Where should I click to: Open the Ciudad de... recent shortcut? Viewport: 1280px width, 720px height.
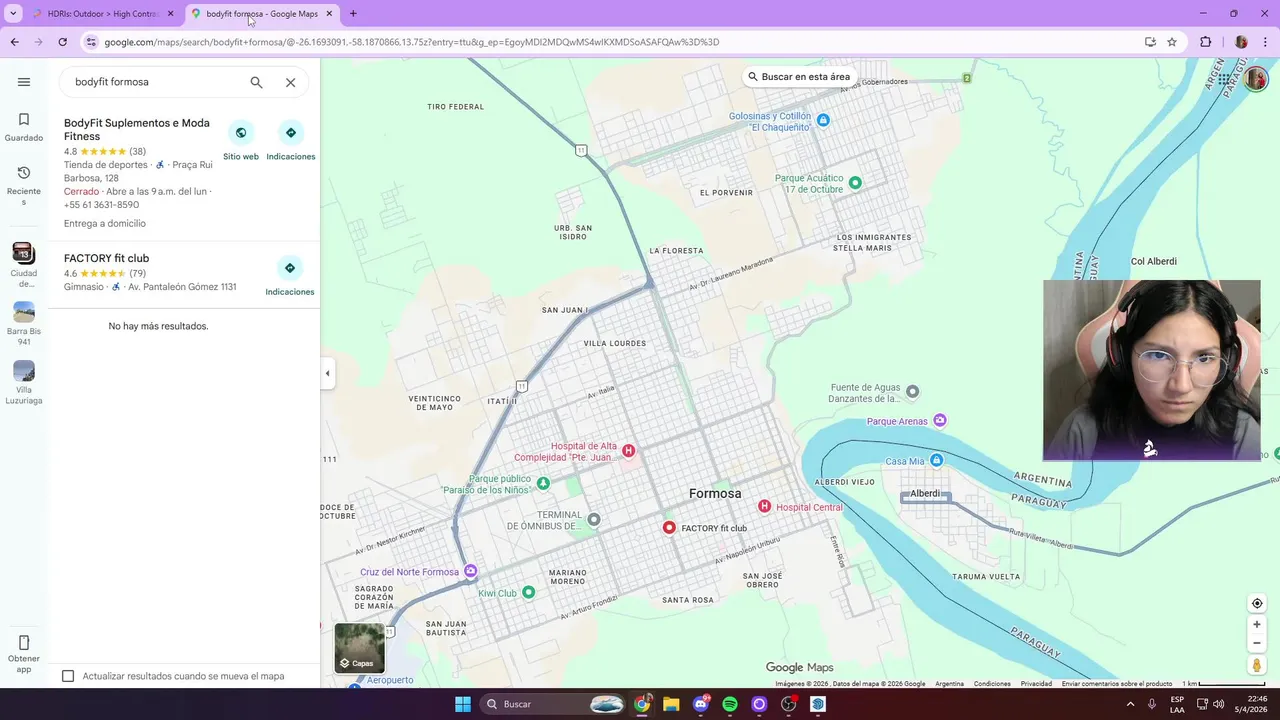[x=24, y=264]
